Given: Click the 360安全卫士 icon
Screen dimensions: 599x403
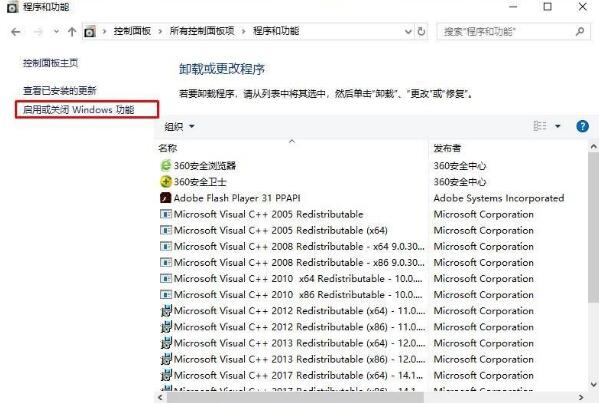Looking at the screenshot, I should point(165,182).
